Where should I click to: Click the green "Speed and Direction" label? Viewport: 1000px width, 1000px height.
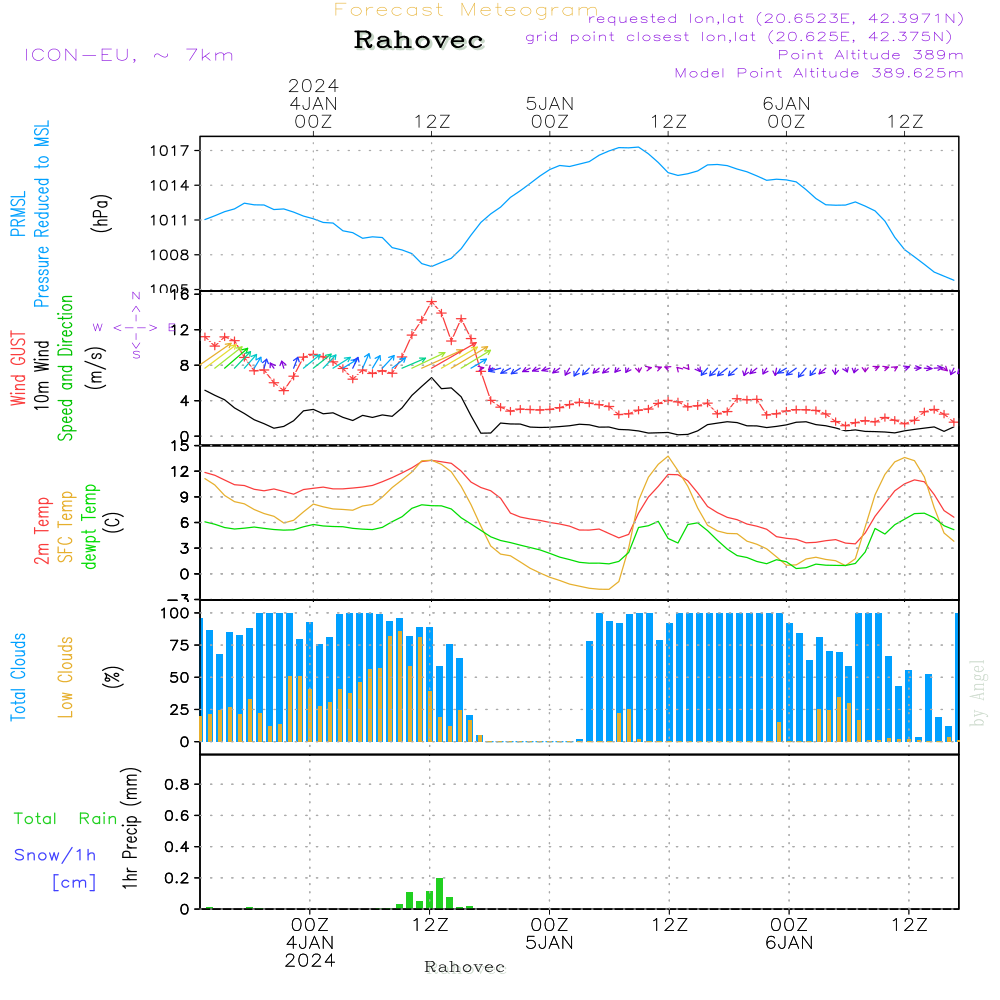pos(65,368)
